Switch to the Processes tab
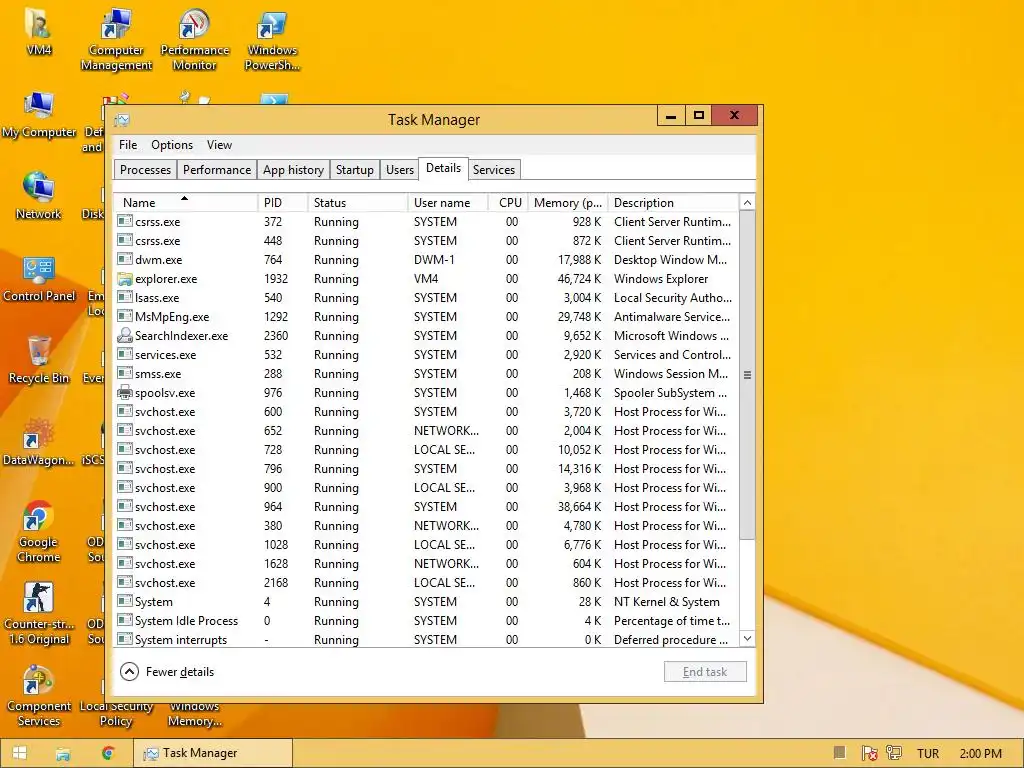The width and height of the screenshot is (1024, 768). pos(145,170)
